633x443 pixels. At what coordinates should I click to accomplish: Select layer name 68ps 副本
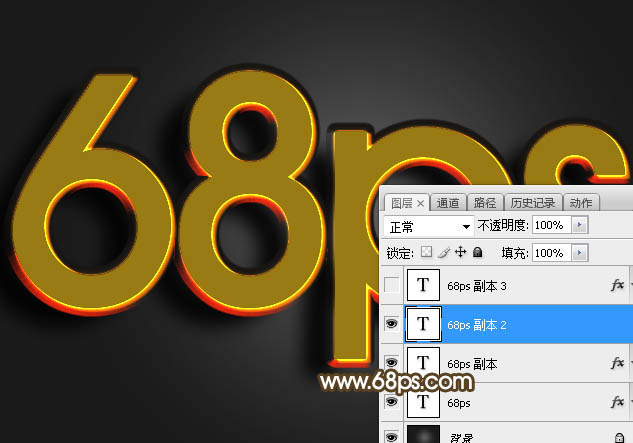pyautogui.click(x=472, y=364)
